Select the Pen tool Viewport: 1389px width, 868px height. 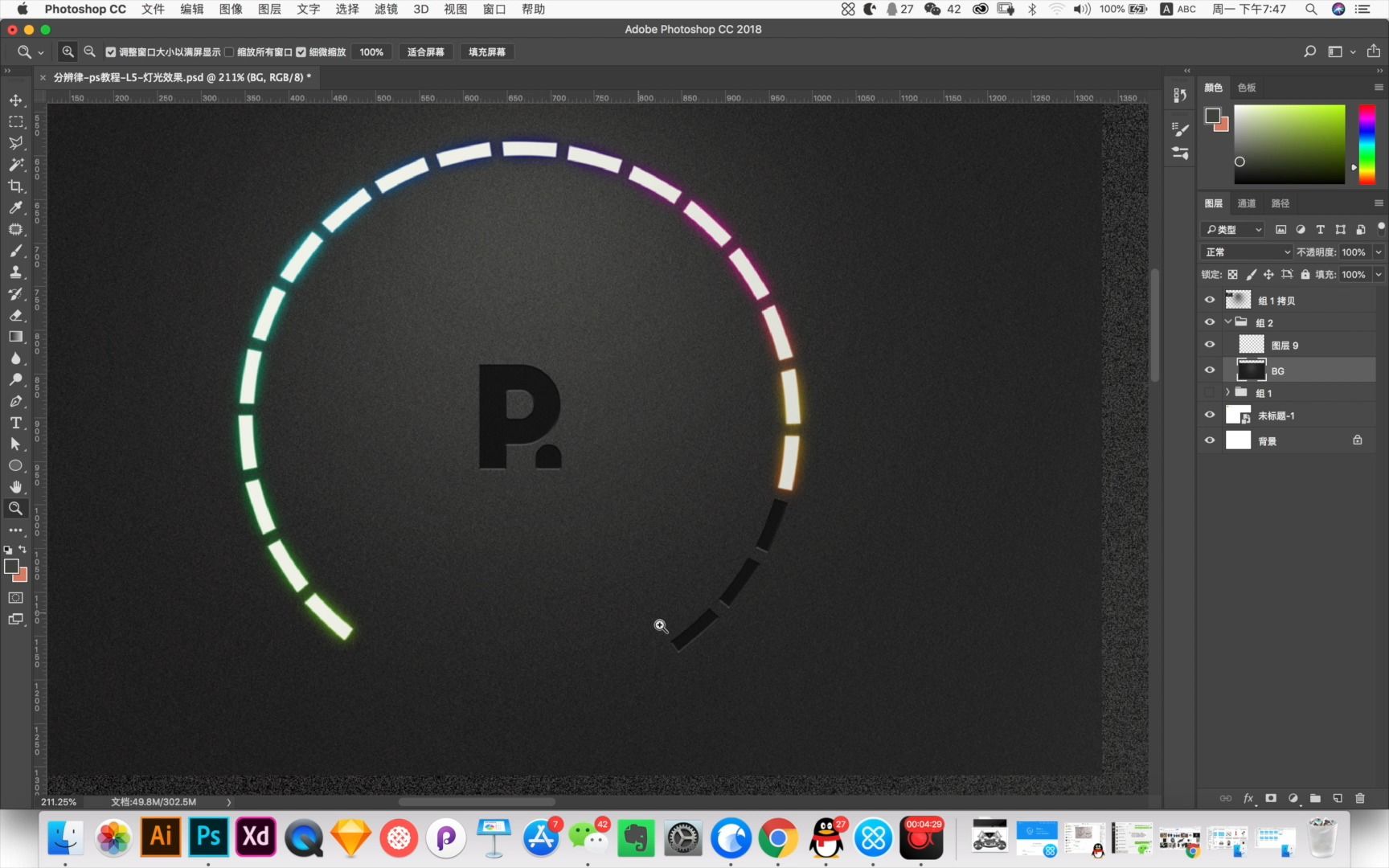click(x=15, y=401)
